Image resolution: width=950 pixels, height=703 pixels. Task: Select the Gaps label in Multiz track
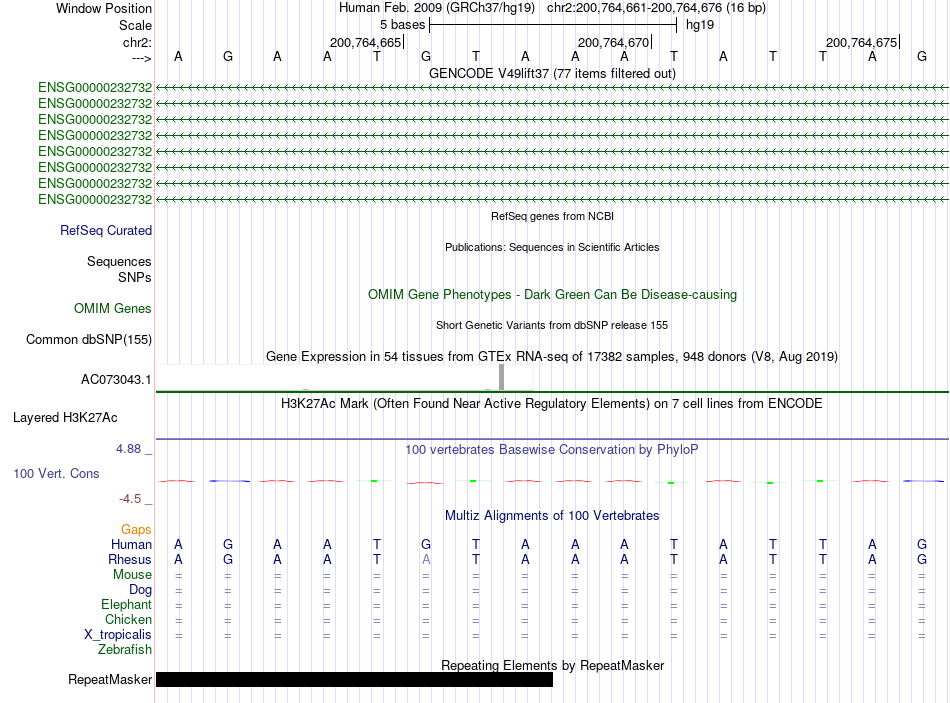pos(136,530)
